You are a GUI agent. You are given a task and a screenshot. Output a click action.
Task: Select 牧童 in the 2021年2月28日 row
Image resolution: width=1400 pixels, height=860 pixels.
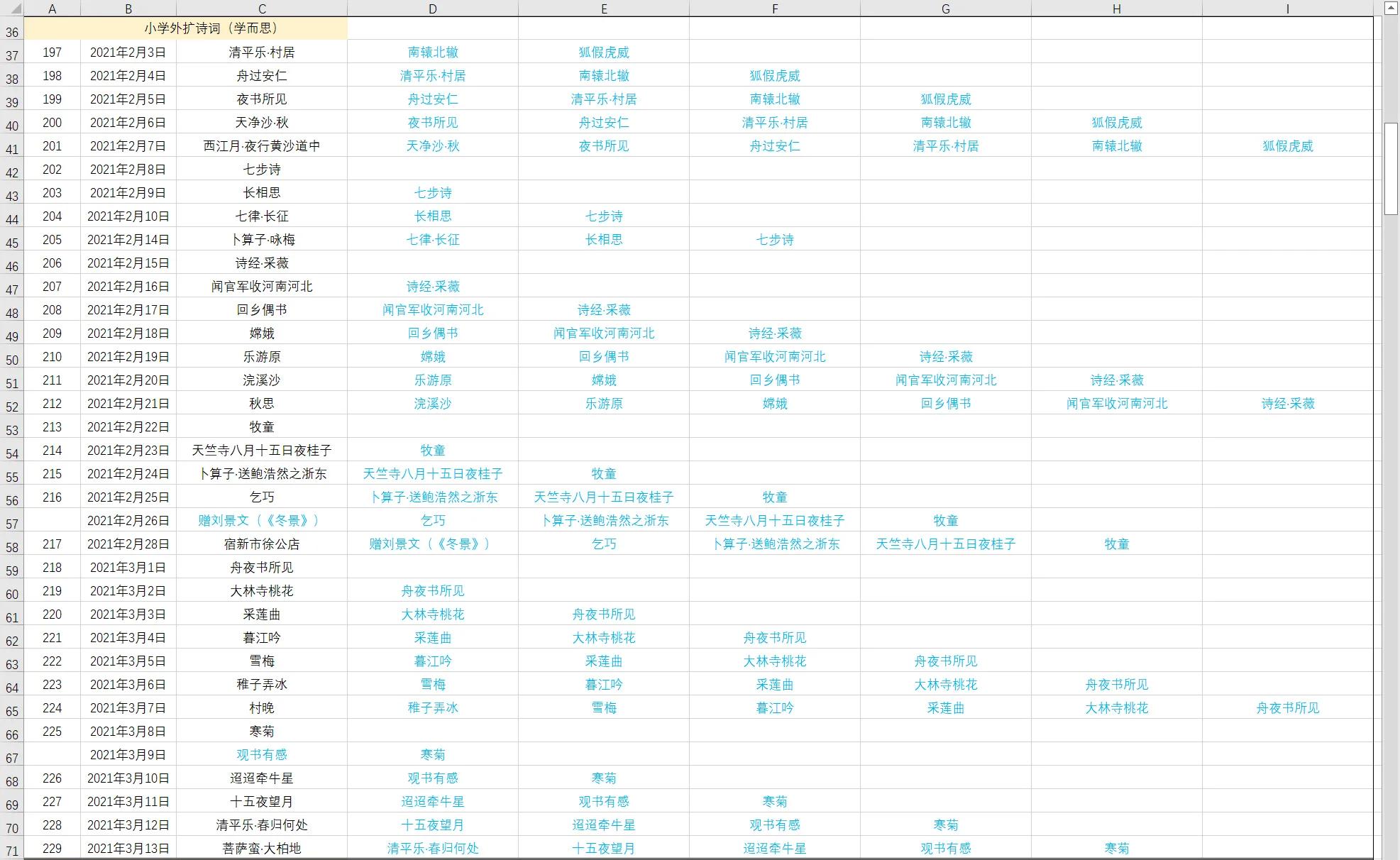pyautogui.click(x=1117, y=544)
